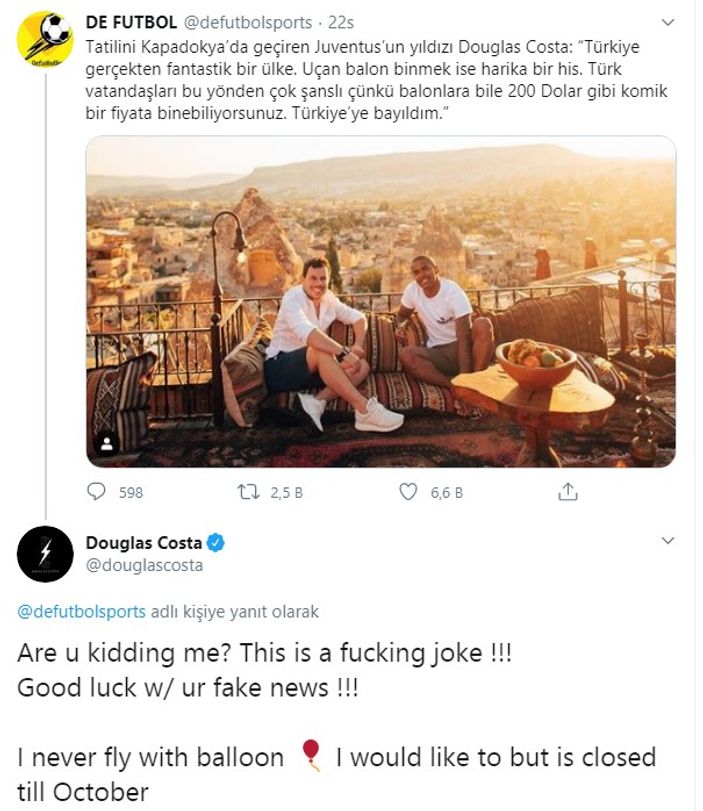Click the share upload icon
The height and width of the screenshot is (811, 703).
(x=567, y=492)
